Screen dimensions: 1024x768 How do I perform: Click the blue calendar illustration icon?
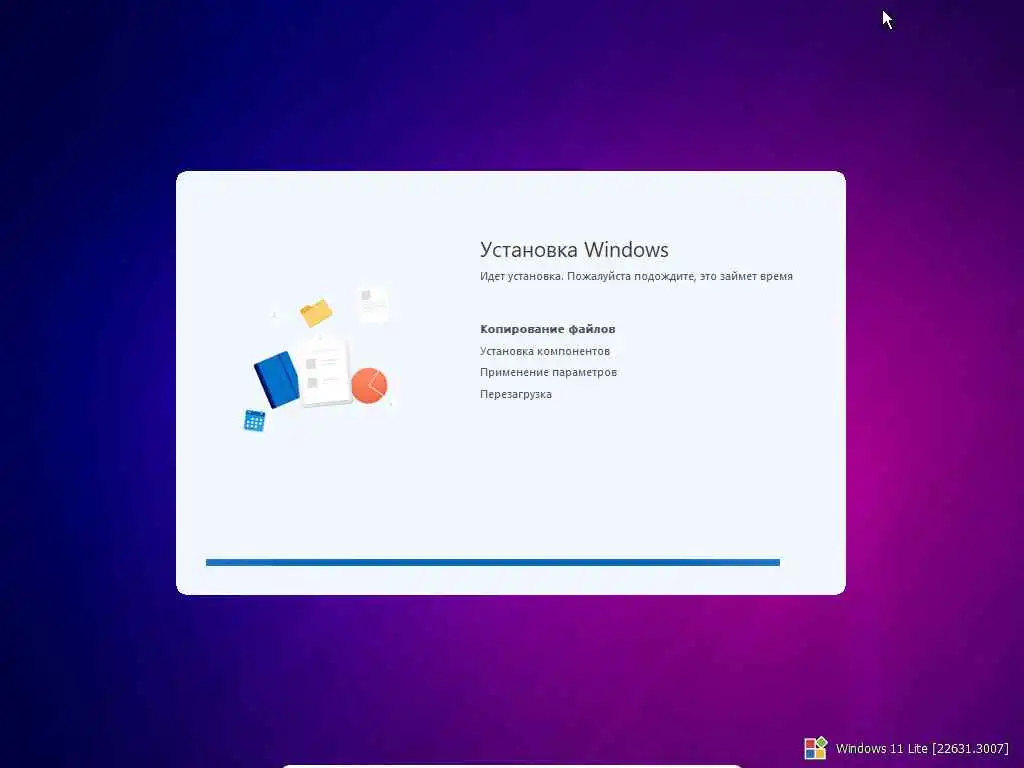[x=254, y=421]
